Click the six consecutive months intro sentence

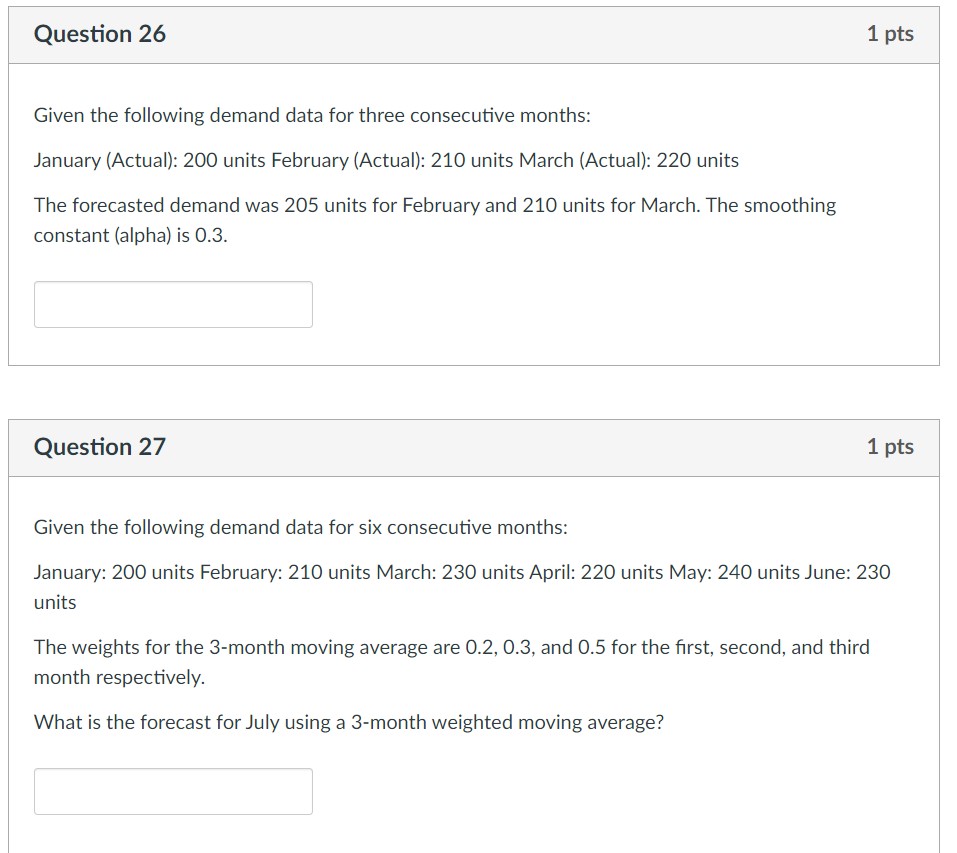click(x=301, y=527)
